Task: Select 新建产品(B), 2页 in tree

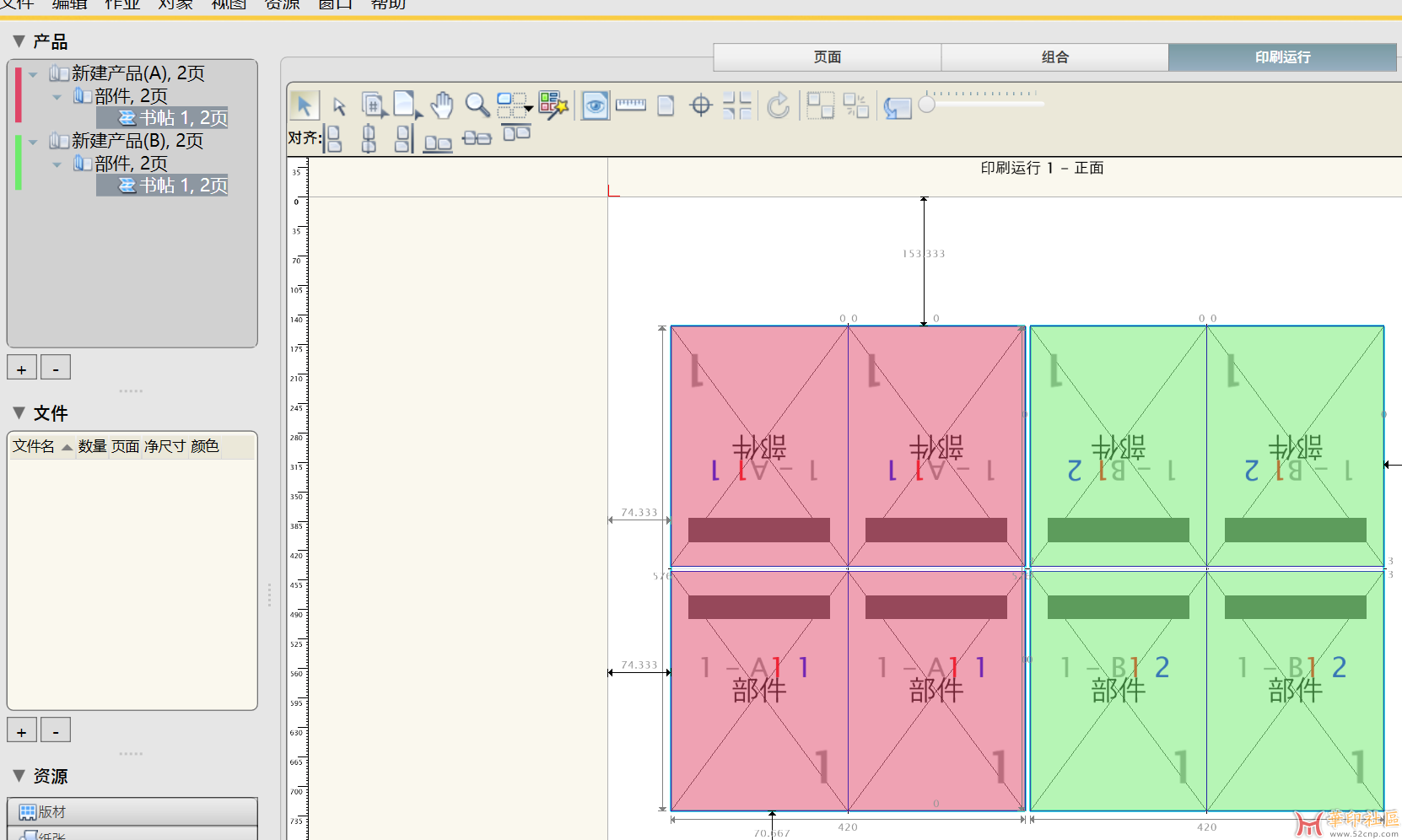Action: coord(137,141)
